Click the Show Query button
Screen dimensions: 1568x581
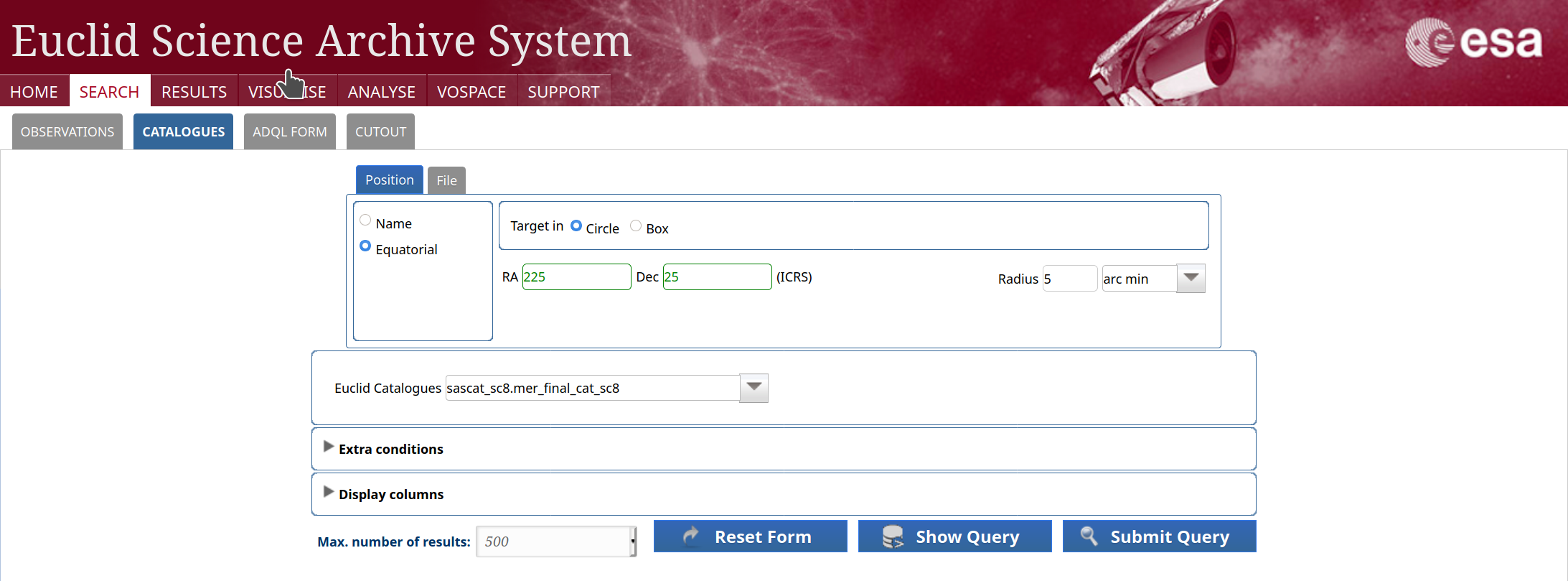click(x=955, y=536)
